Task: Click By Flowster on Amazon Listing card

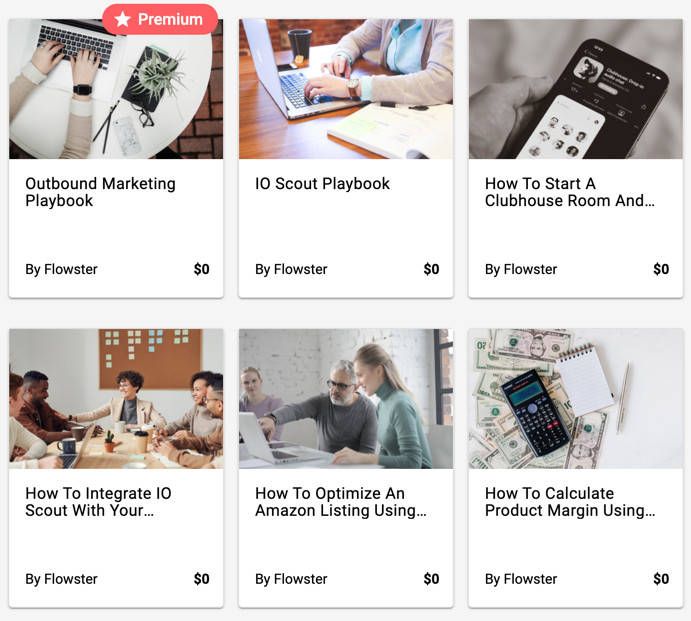Action: (x=291, y=579)
